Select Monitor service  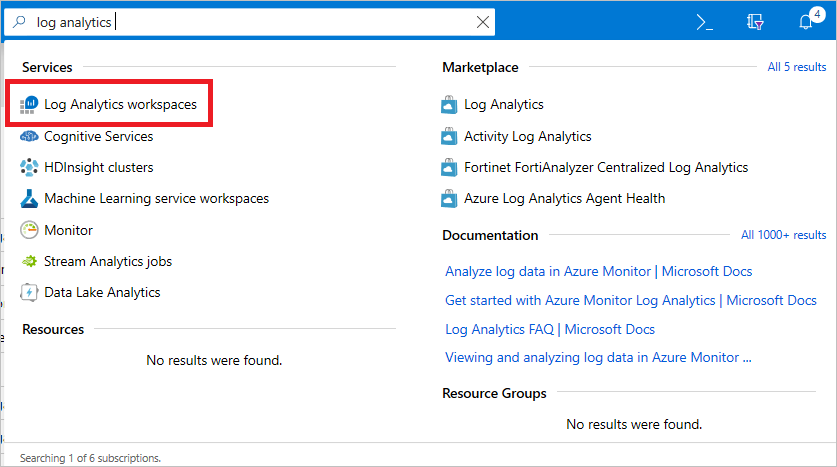(68, 230)
